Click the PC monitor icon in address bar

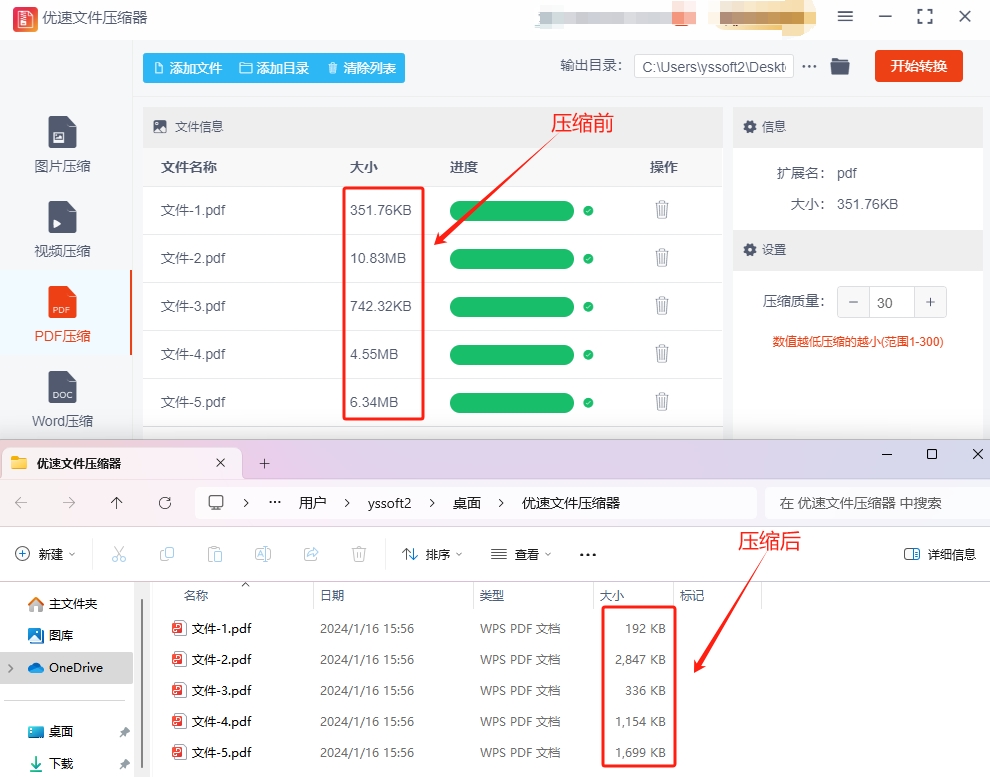[x=216, y=502]
